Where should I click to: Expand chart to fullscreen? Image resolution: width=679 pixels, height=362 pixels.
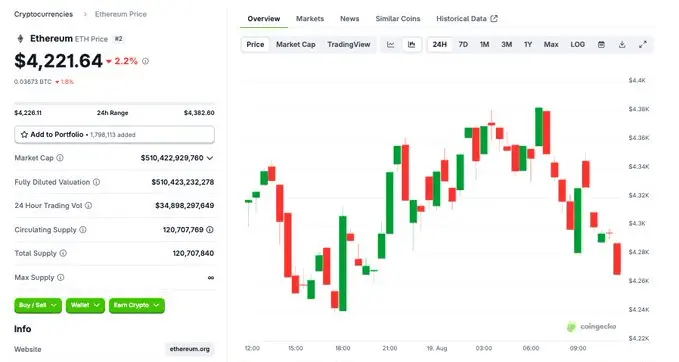(643, 45)
